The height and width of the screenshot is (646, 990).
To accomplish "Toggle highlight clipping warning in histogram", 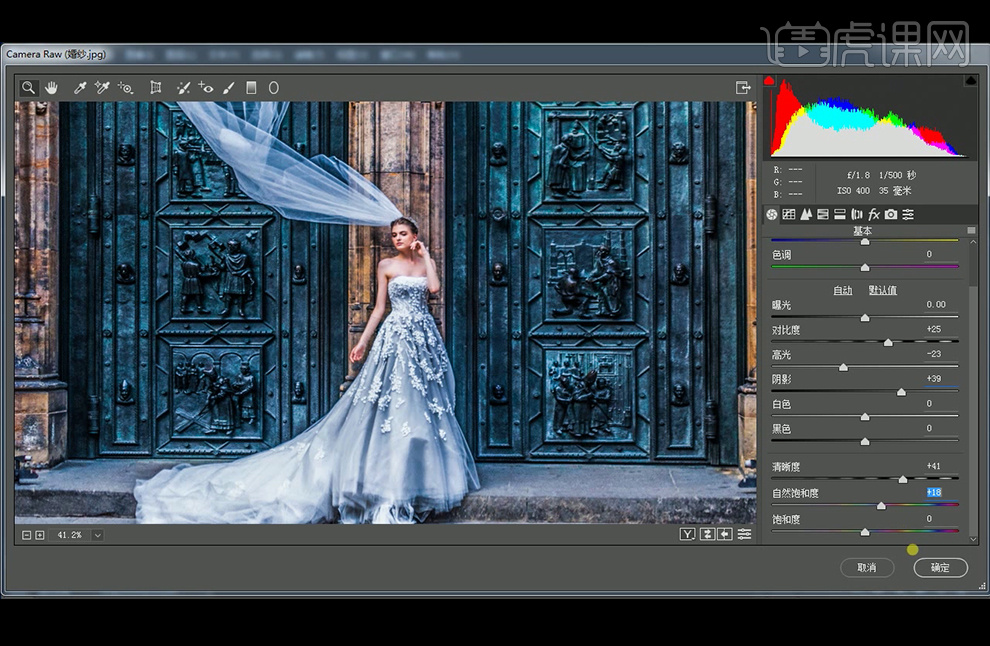I will click(x=970, y=80).
